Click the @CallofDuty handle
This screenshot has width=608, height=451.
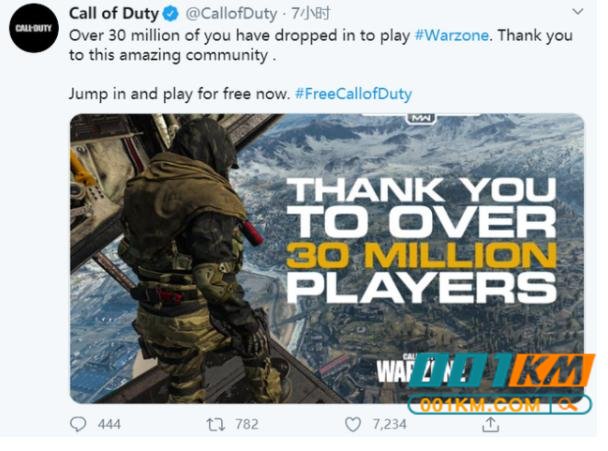[x=231, y=14]
